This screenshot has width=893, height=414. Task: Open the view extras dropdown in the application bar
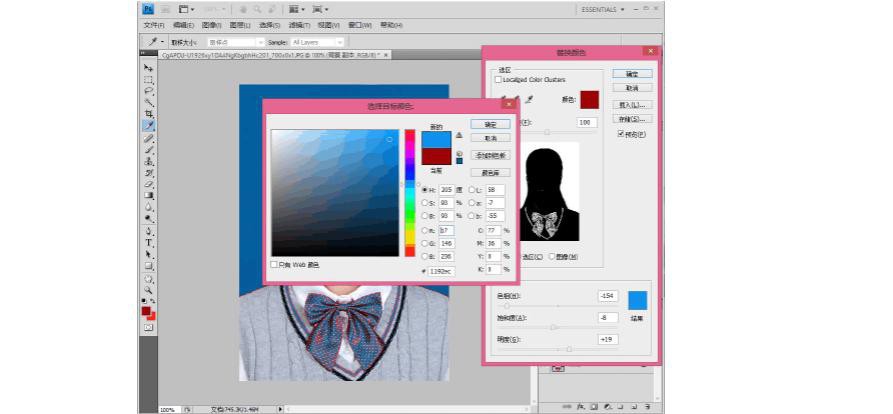pos(187,10)
